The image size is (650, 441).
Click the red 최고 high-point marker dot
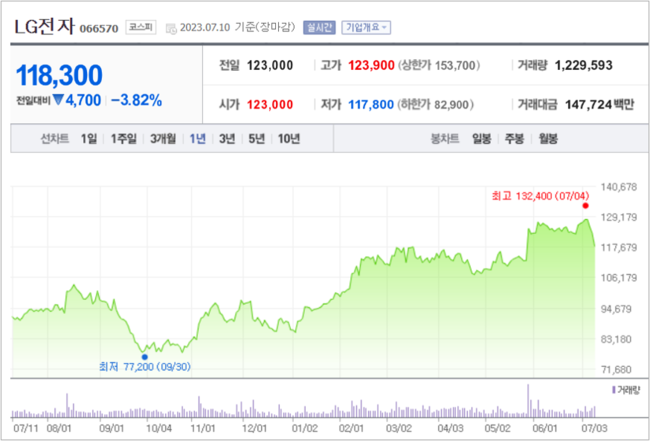pyautogui.click(x=585, y=206)
